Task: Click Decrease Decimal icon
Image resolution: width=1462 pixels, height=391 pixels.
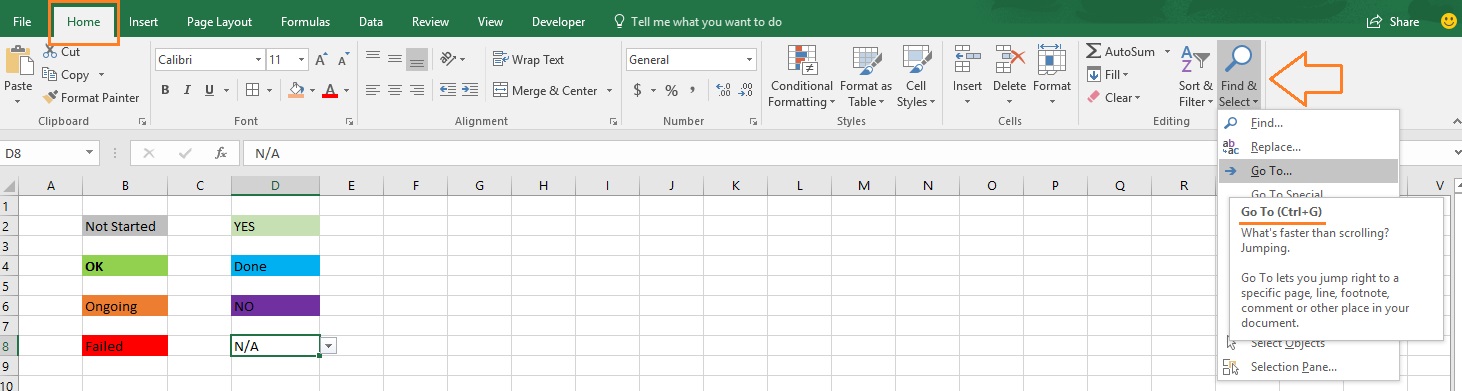Action: pyautogui.click(x=744, y=91)
